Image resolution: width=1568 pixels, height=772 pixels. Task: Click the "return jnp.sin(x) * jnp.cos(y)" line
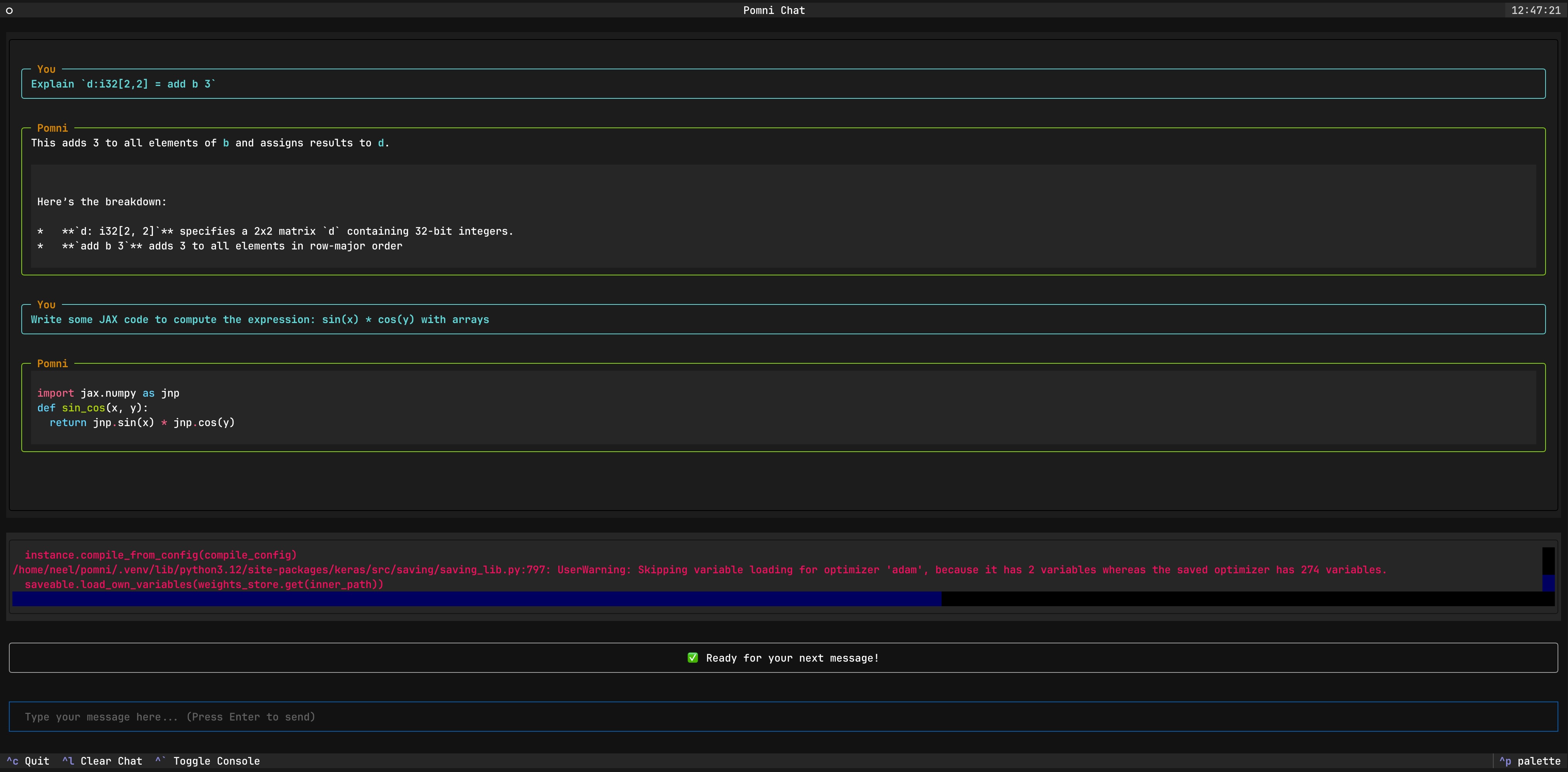[142, 423]
